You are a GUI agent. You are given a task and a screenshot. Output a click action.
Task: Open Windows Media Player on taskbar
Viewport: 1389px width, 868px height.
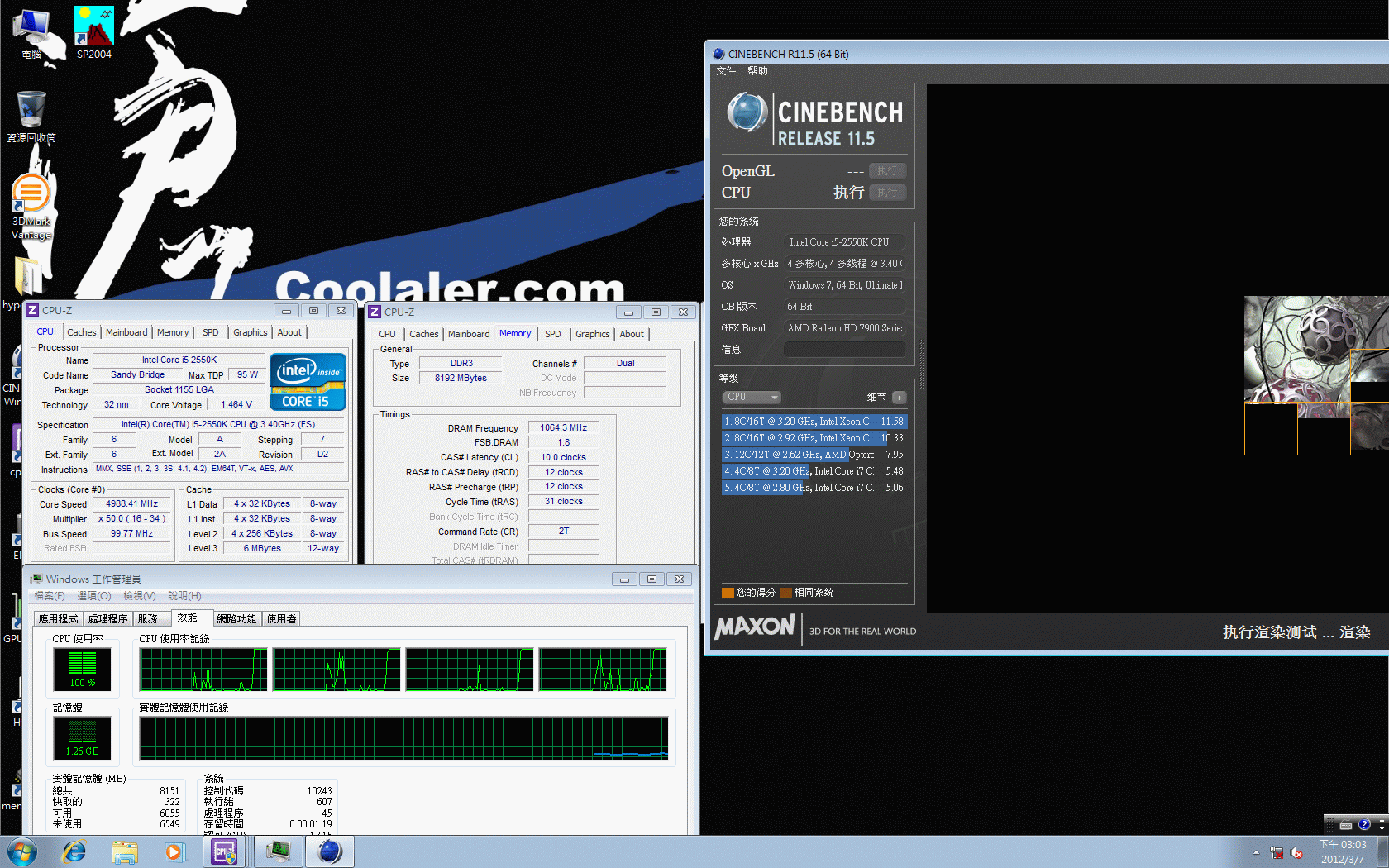174,851
